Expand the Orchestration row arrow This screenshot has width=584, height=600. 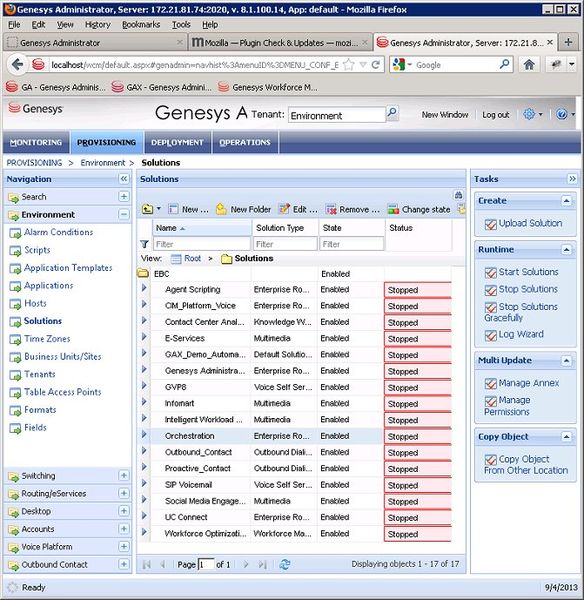[x=144, y=434]
